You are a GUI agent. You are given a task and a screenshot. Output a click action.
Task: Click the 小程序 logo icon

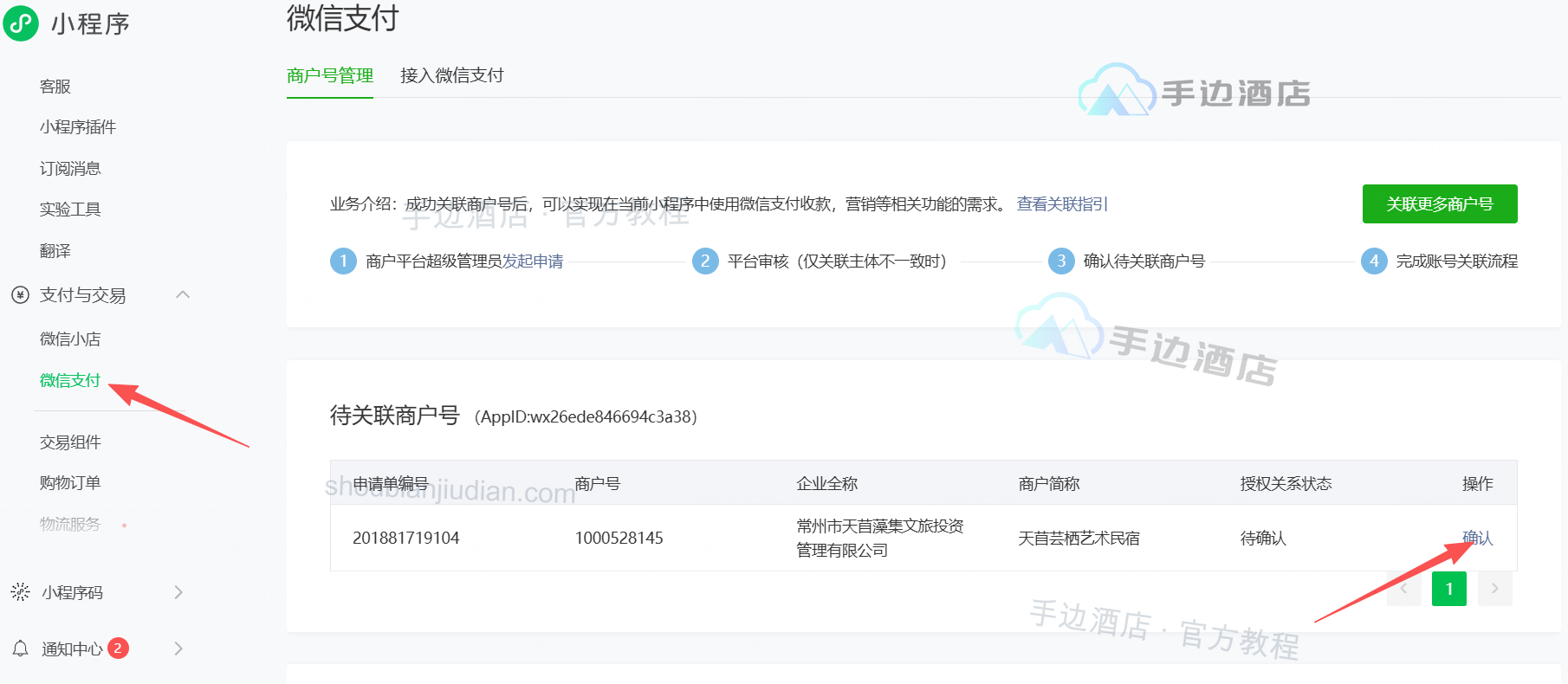21,23
